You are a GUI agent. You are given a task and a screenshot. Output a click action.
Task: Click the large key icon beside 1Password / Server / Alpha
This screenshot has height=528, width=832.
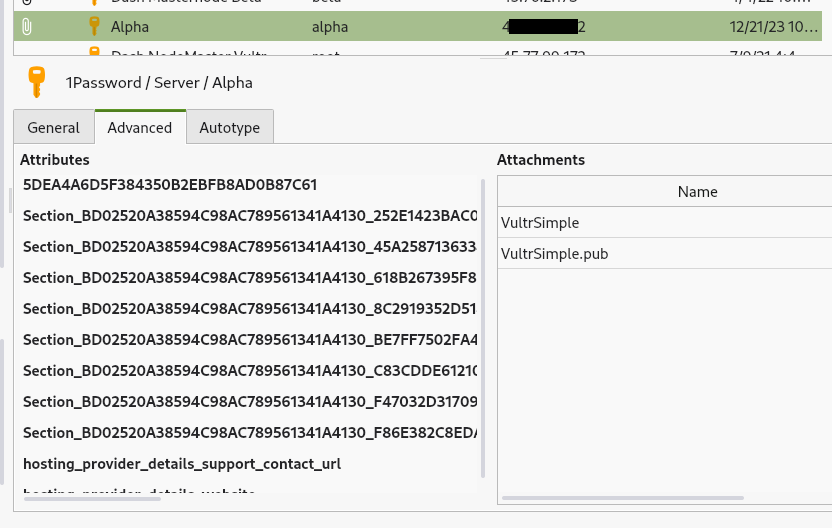[37, 82]
